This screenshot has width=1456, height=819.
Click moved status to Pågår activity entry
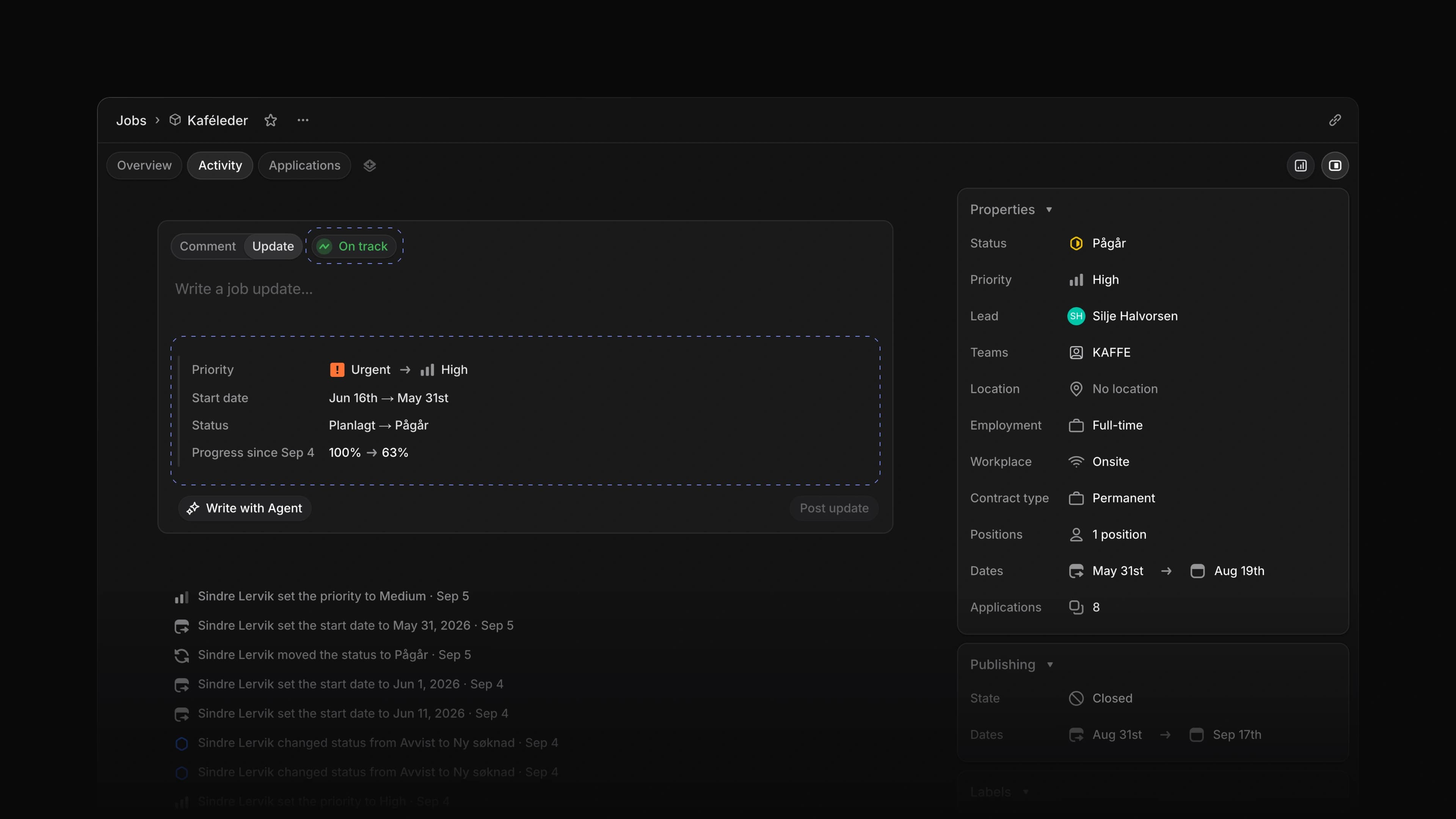click(322, 655)
